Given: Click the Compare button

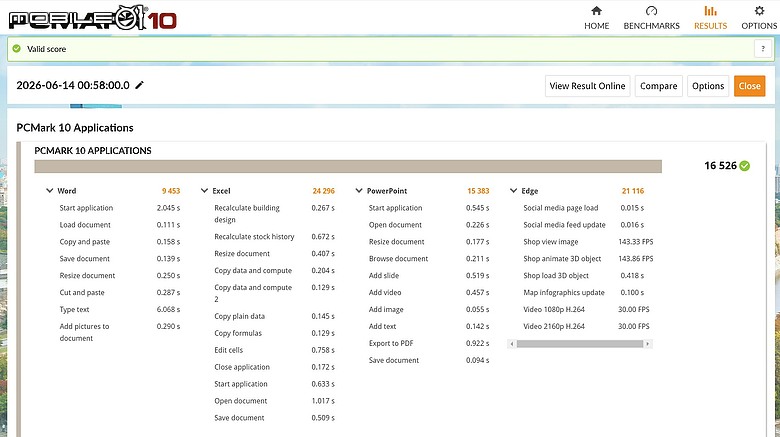Looking at the screenshot, I should click(x=659, y=86).
